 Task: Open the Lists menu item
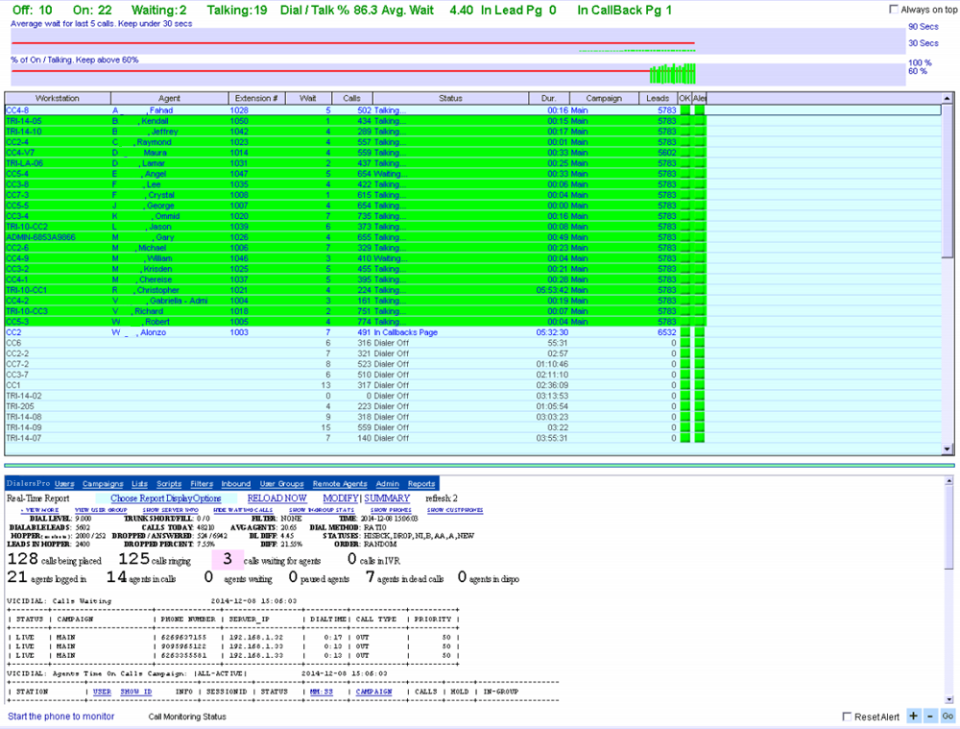140,484
